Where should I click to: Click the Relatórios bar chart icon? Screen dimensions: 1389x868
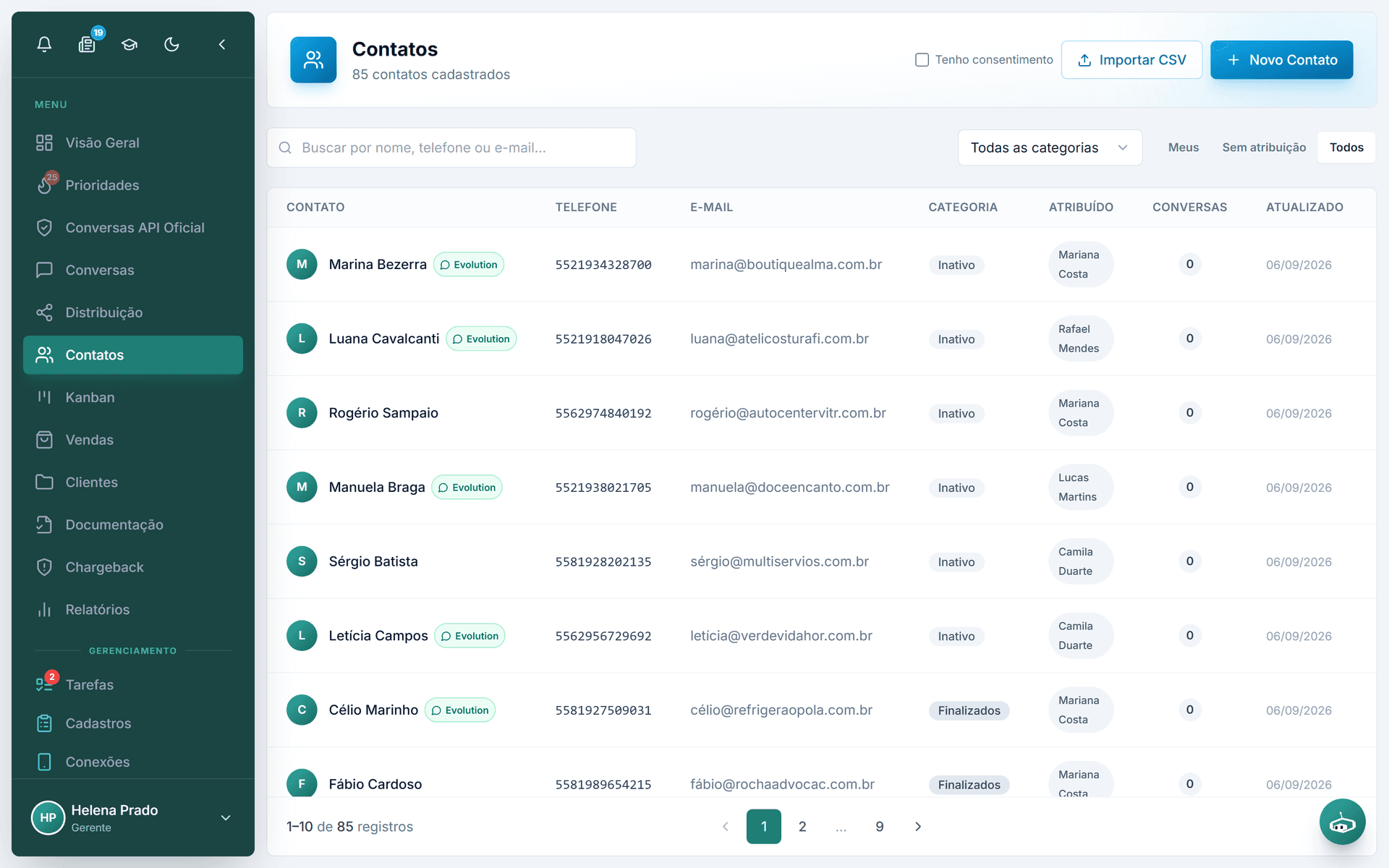(44, 610)
